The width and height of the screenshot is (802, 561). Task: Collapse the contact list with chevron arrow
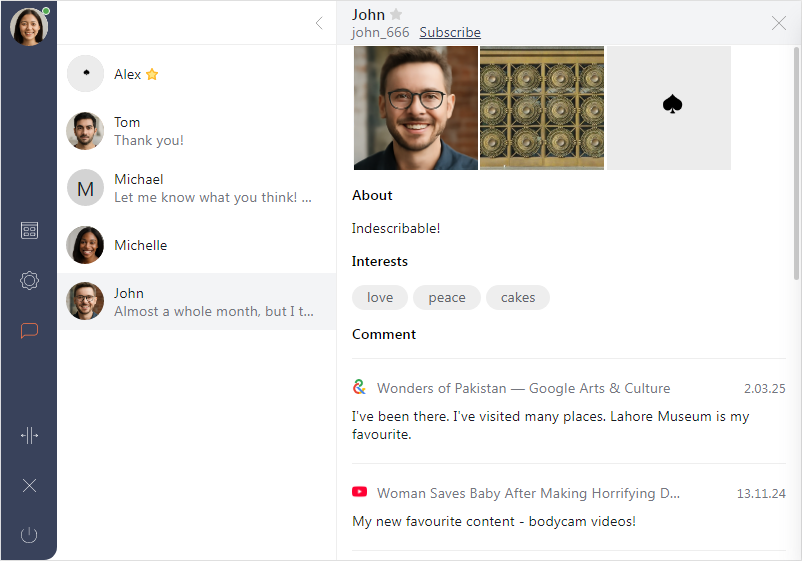[319, 23]
